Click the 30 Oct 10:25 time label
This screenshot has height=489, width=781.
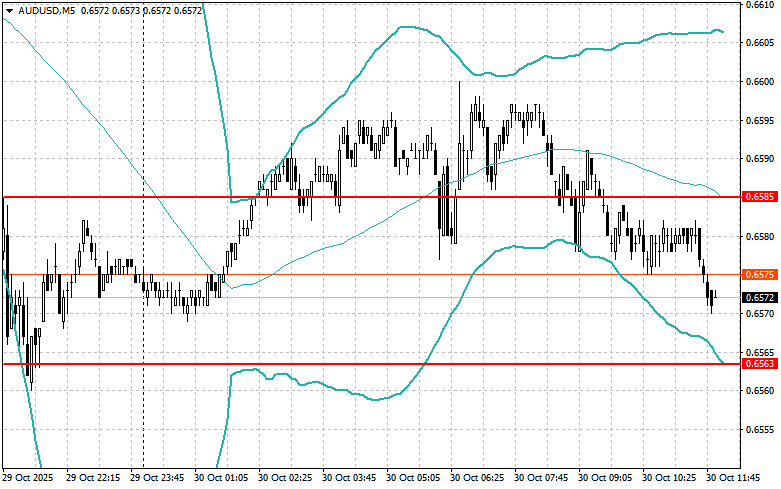(669, 478)
